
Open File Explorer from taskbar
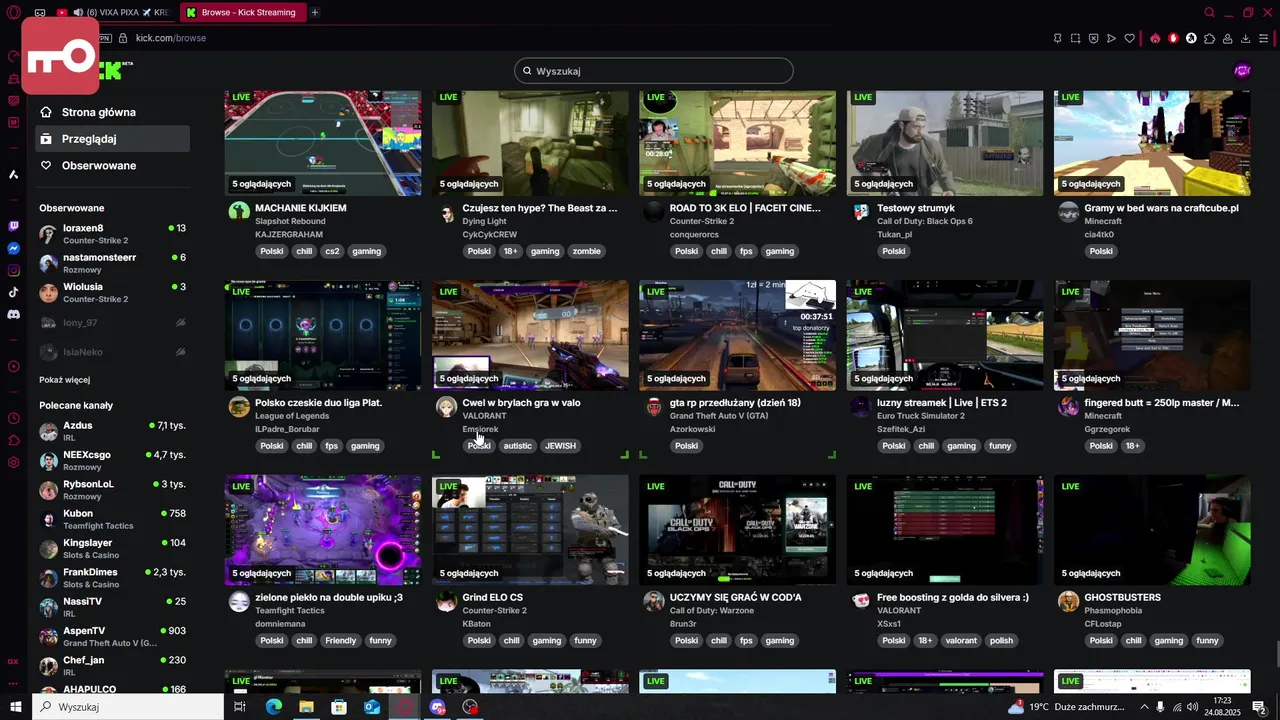306,707
